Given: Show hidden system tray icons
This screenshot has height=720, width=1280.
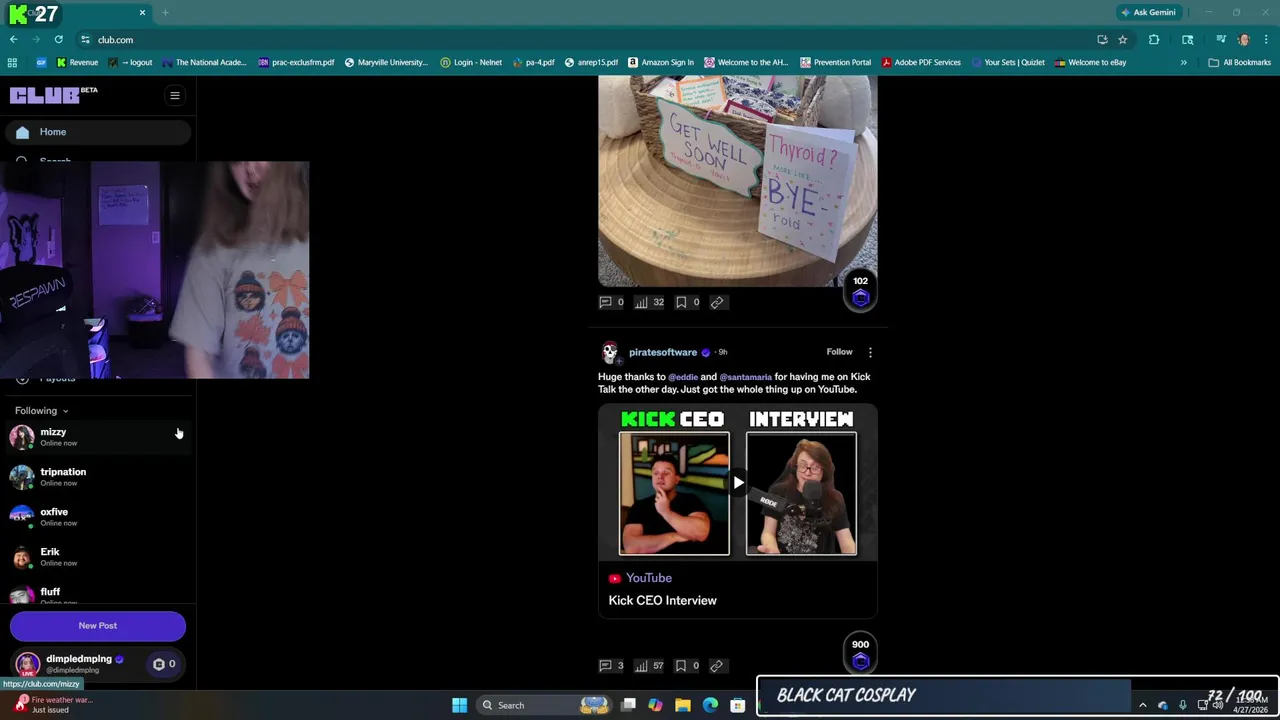Looking at the screenshot, I should 1143,705.
